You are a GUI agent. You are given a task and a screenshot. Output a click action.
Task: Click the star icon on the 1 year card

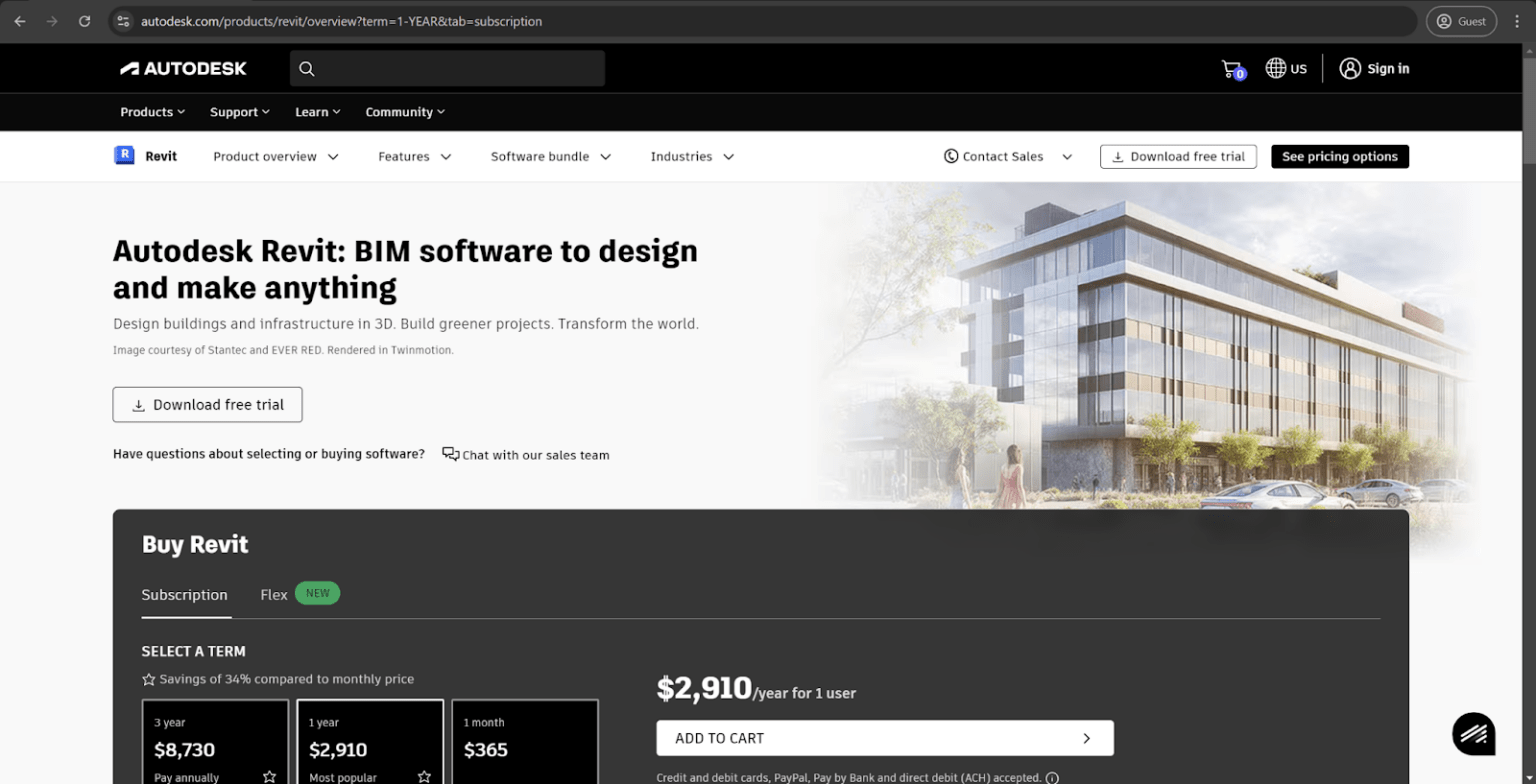click(x=424, y=776)
